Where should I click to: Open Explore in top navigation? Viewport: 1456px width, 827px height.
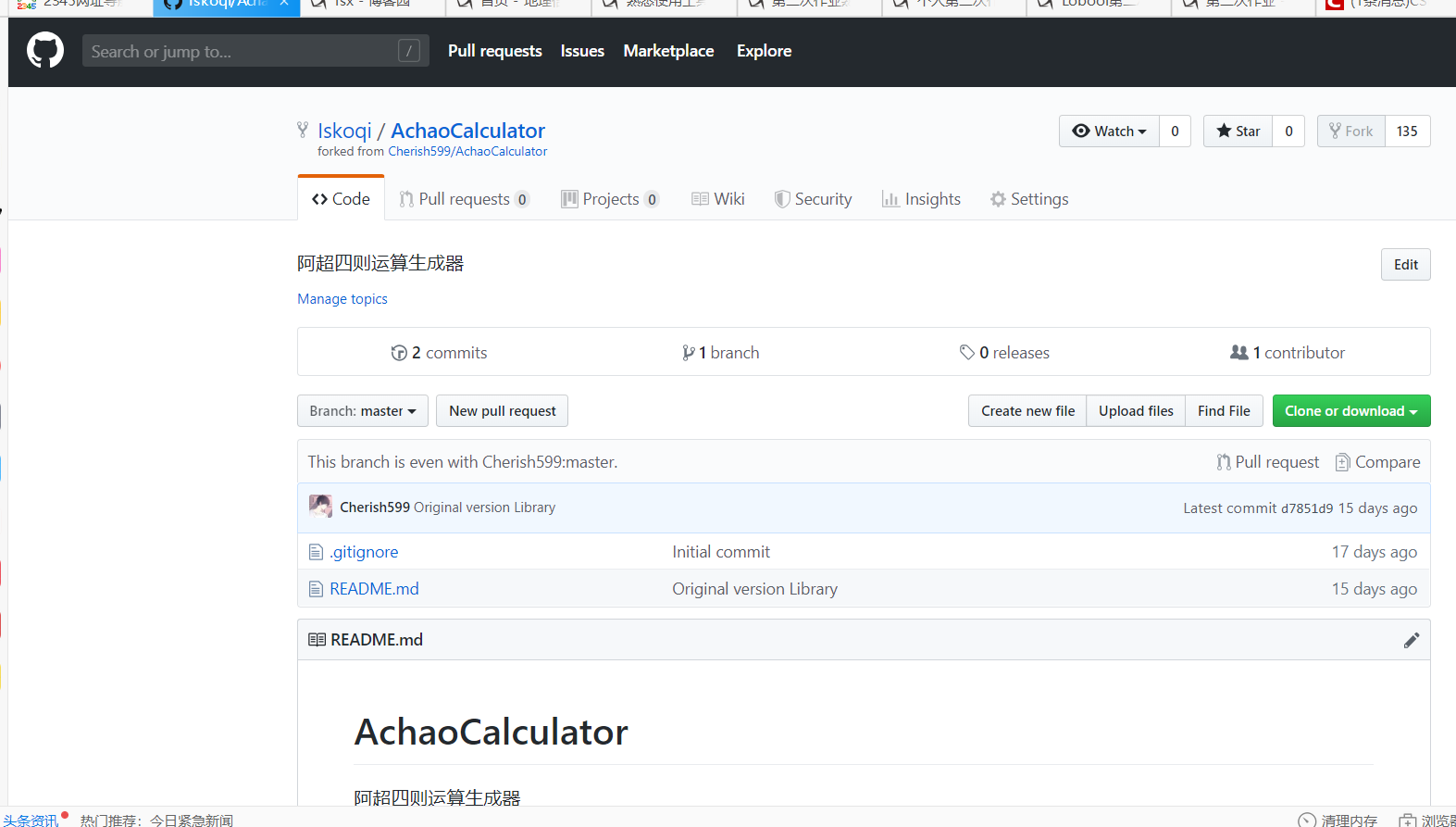click(764, 51)
